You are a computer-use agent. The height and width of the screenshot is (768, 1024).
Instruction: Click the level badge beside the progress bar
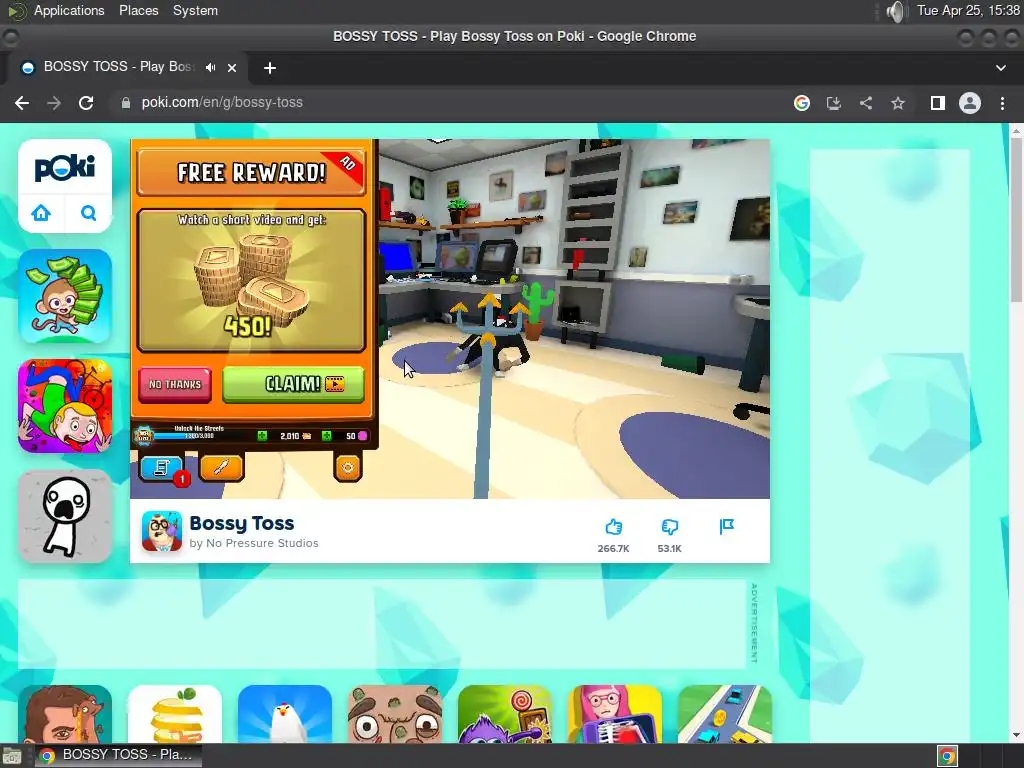click(x=143, y=435)
